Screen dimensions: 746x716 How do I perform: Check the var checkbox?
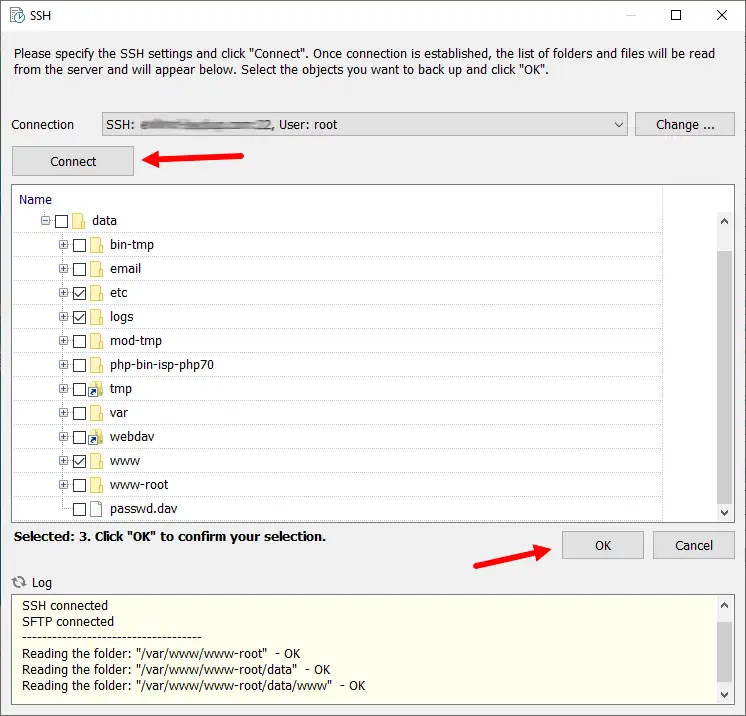click(x=79, y=413)
